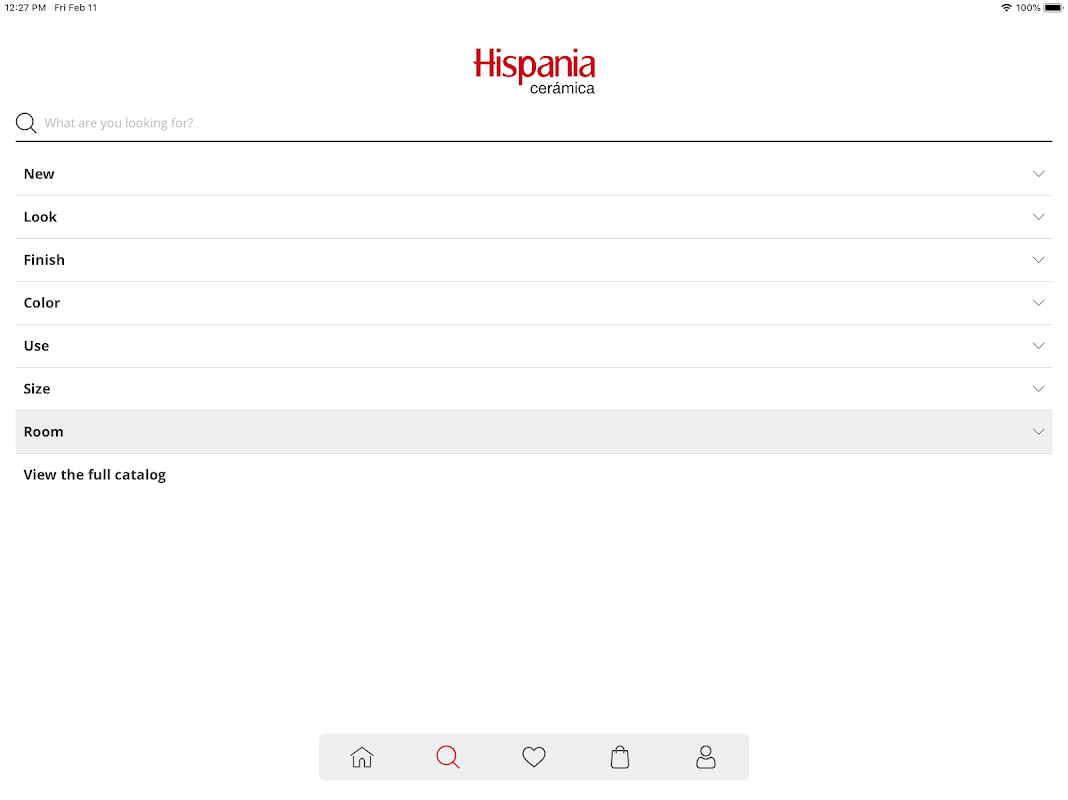This screenshot has height=800, width=1068.
Task: Expand the Color row chevron
Action: 1038,302
